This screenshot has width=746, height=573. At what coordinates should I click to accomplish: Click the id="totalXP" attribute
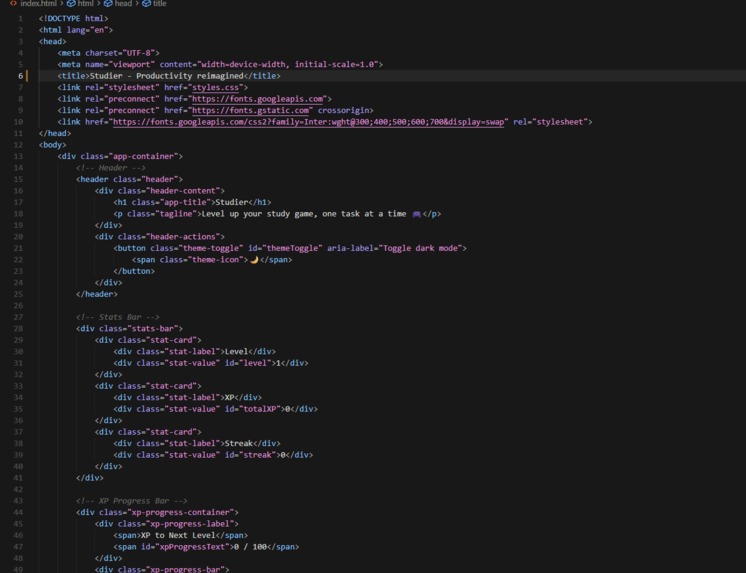pos(253,409)
